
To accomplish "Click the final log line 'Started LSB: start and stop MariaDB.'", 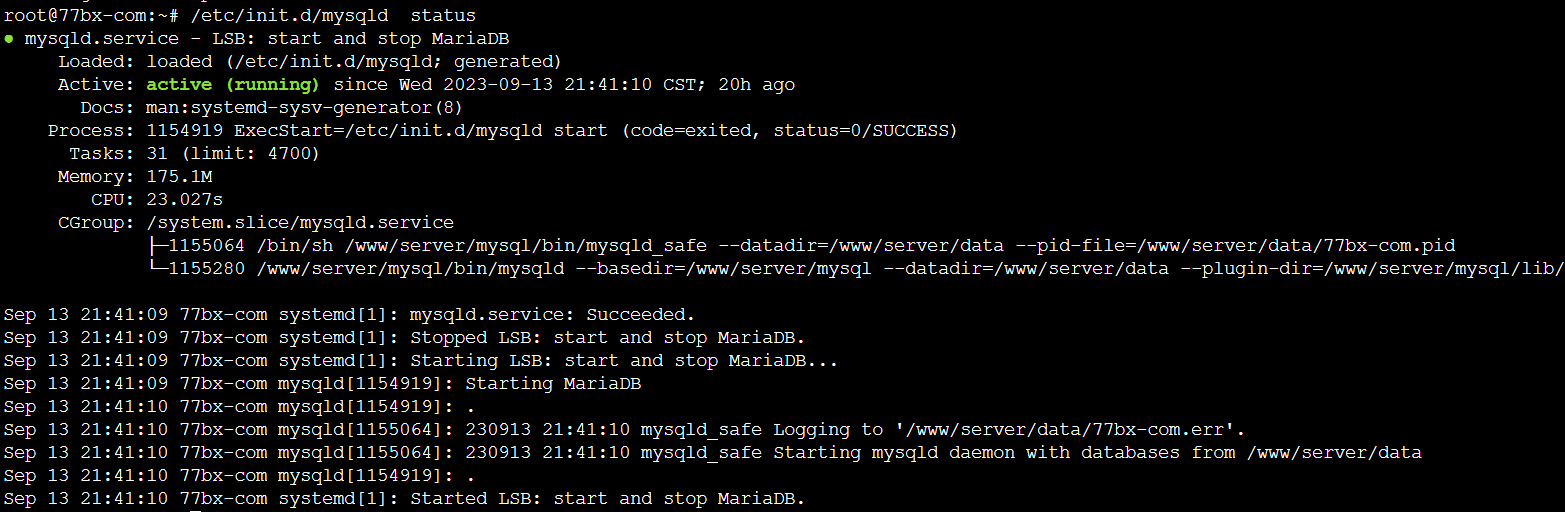I will [x=607, y=499].
